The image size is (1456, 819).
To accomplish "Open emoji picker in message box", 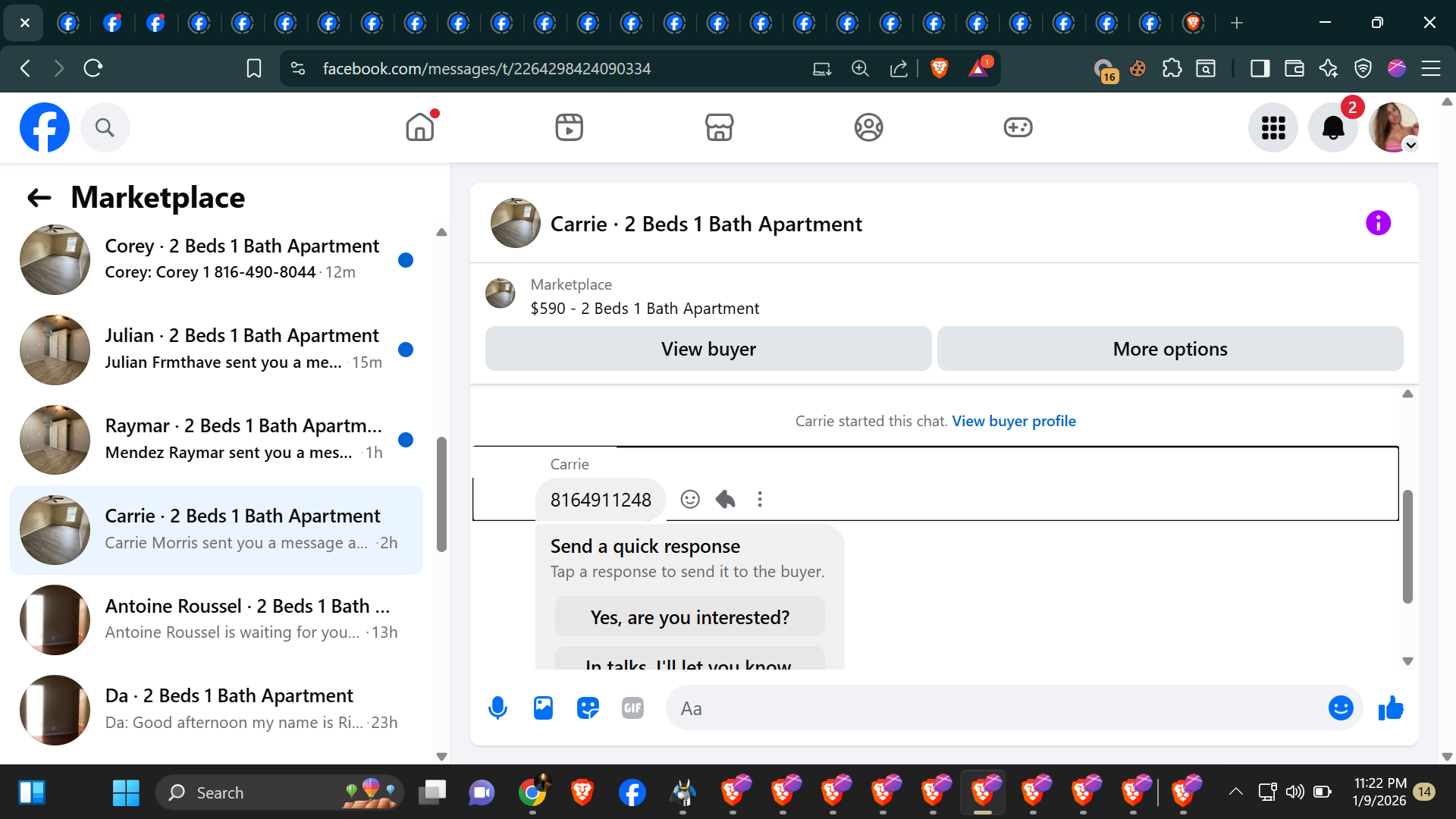I will pyautogui.click(x=1340, y=708).
